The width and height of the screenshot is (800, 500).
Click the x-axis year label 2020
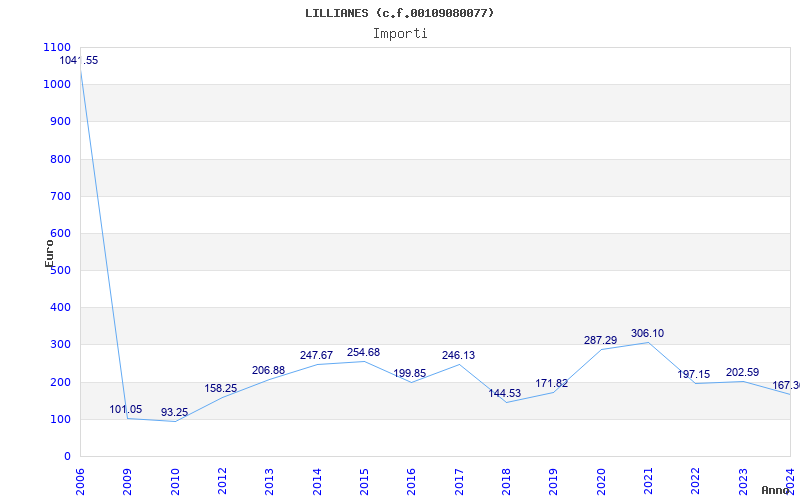(601, 482)
